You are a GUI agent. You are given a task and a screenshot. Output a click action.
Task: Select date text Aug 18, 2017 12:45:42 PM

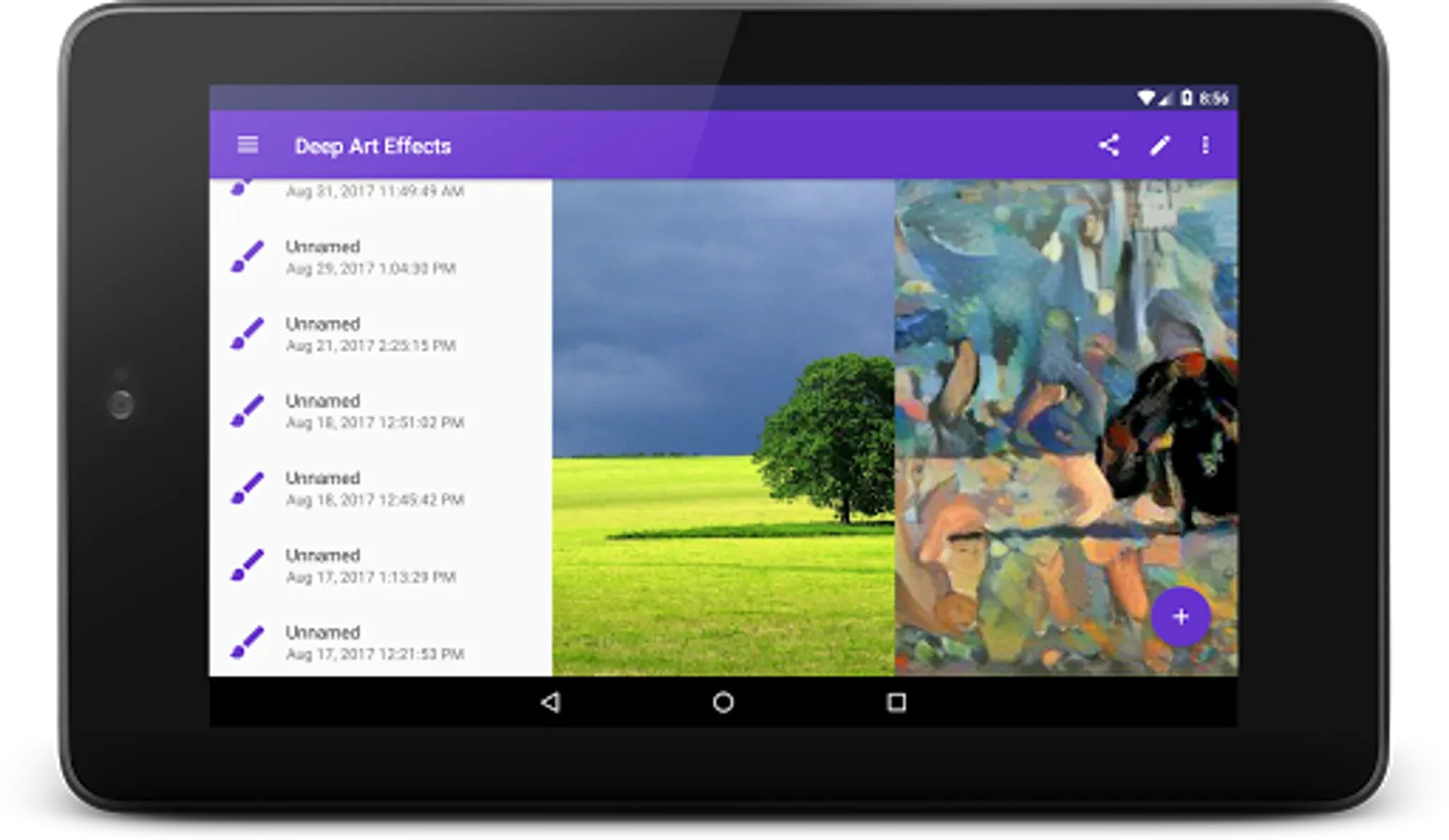[374, 500]
